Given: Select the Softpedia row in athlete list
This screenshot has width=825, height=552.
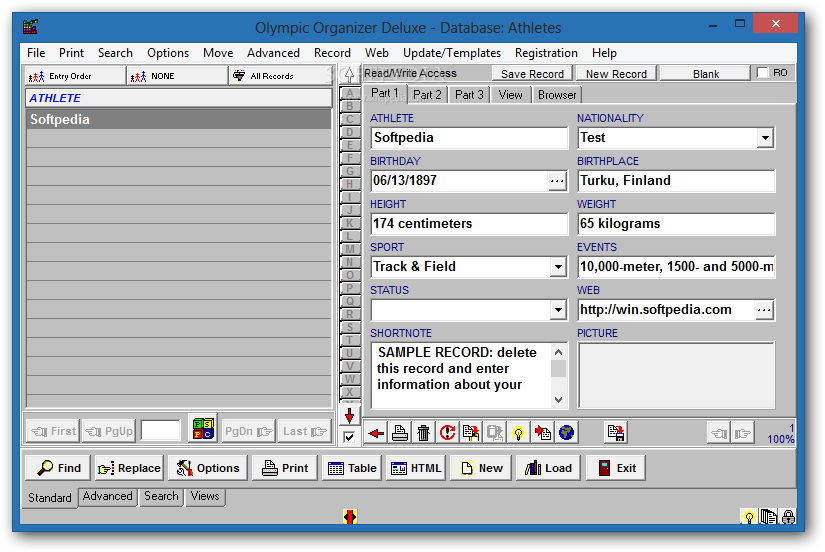Looking at the screenshot, I should pyautogui.click(x=179, y=119).
